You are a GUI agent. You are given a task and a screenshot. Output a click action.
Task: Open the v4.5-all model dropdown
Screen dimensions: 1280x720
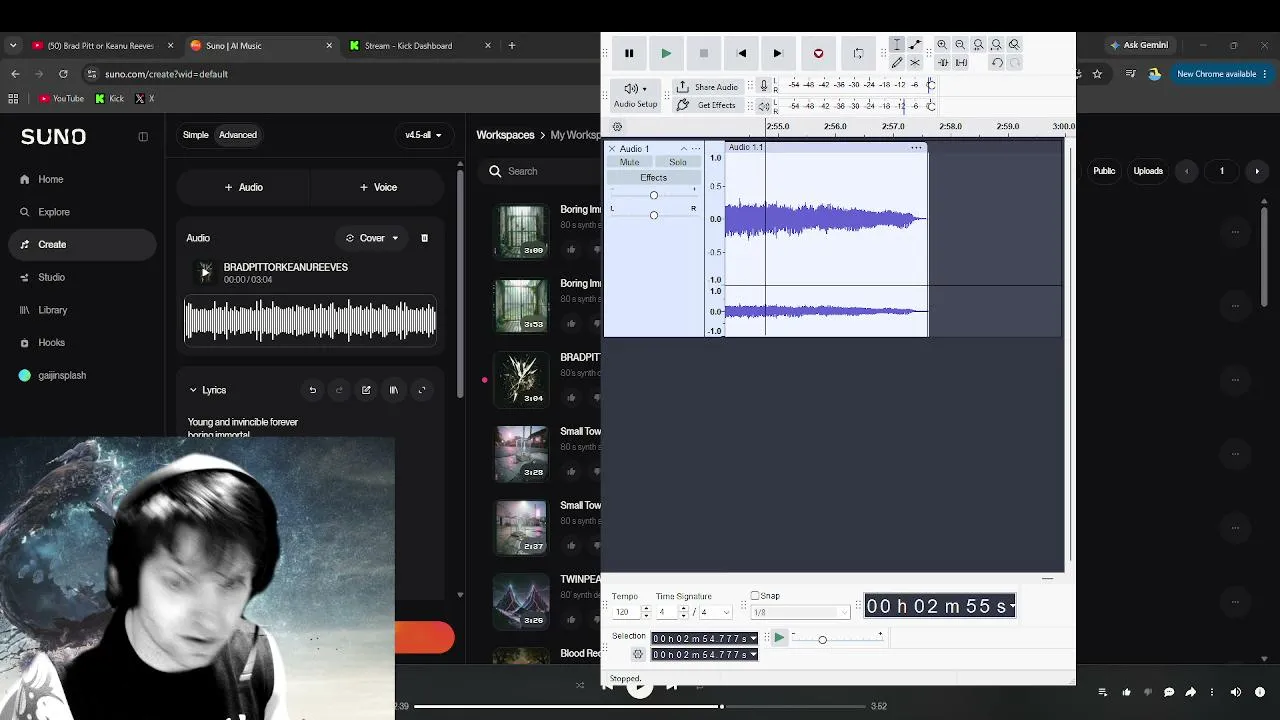423,135
